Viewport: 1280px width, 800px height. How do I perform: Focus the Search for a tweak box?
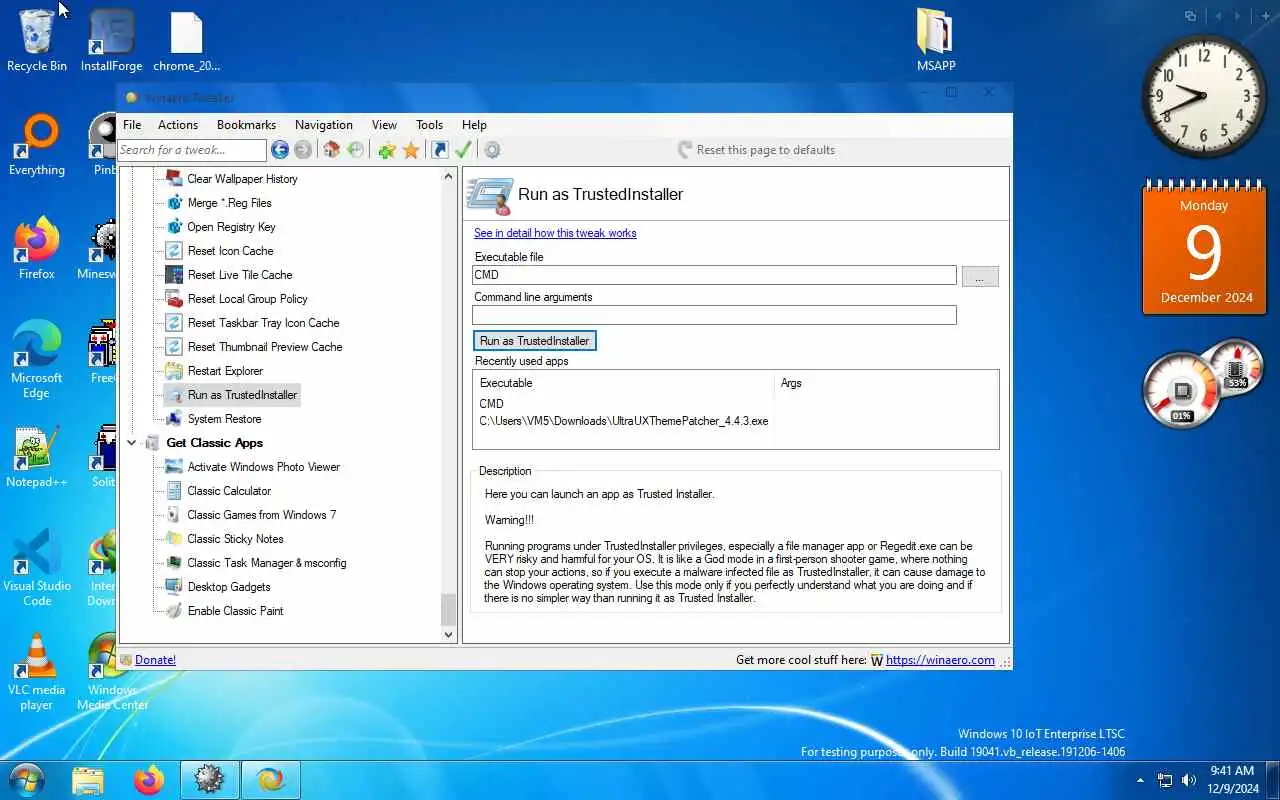[x=191, y=150]
